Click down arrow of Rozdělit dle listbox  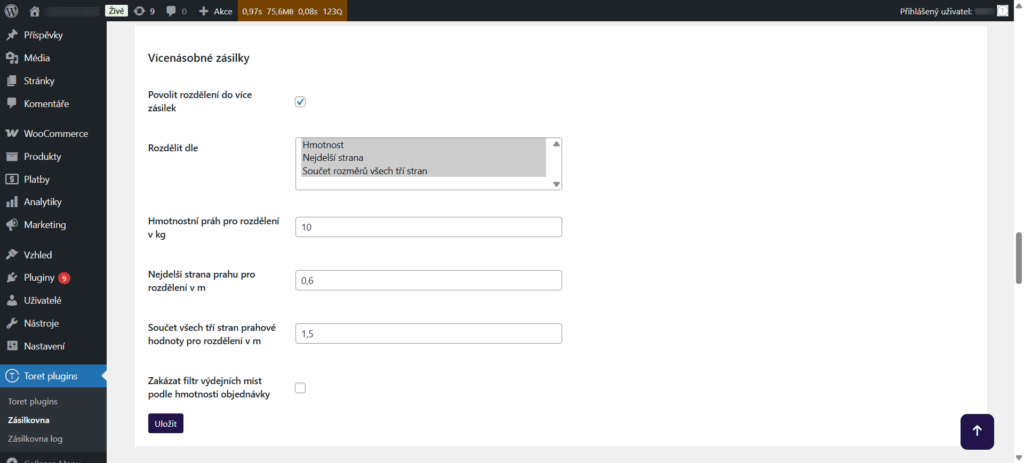pos(556,185)
